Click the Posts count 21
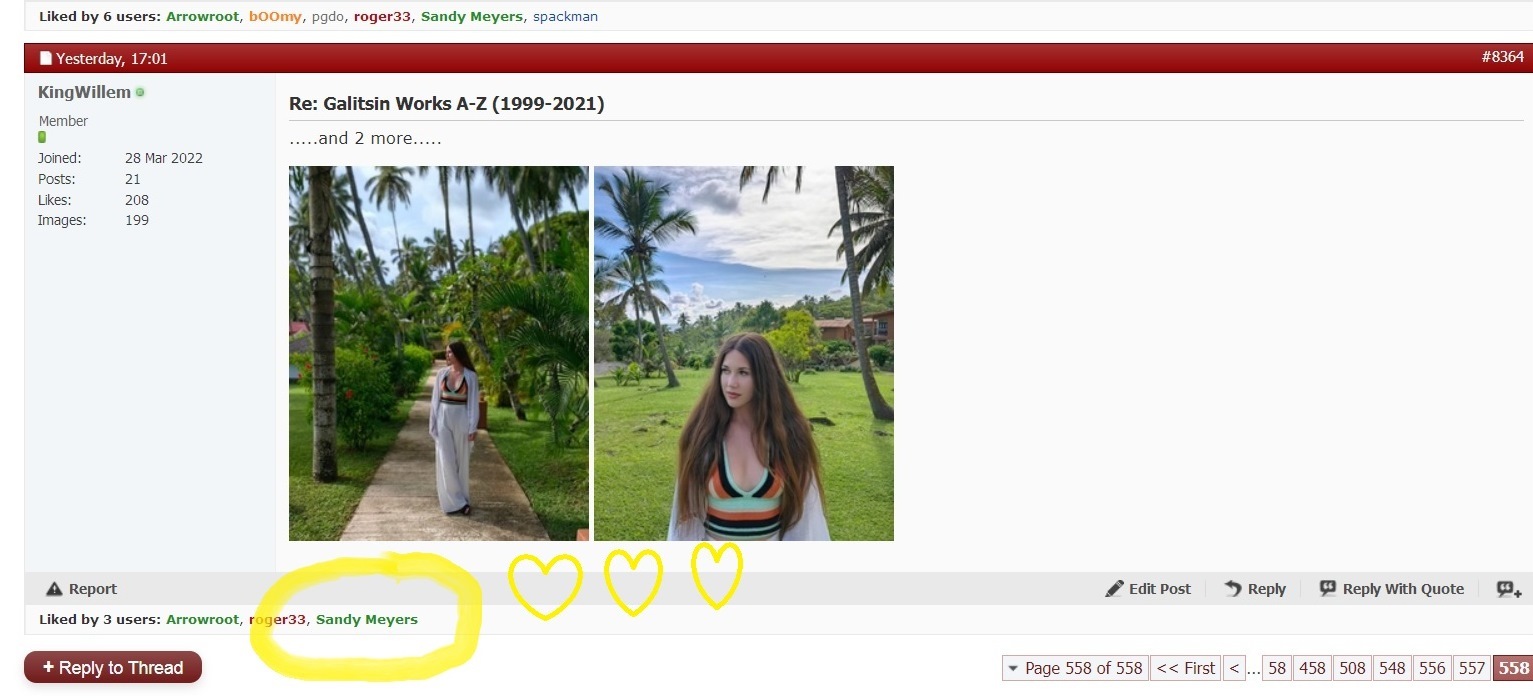 pyautogui.click(x=133, y=179)
